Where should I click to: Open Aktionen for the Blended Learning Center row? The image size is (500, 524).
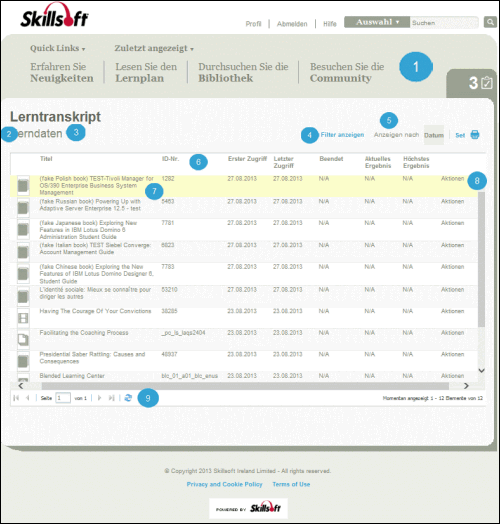452,376
